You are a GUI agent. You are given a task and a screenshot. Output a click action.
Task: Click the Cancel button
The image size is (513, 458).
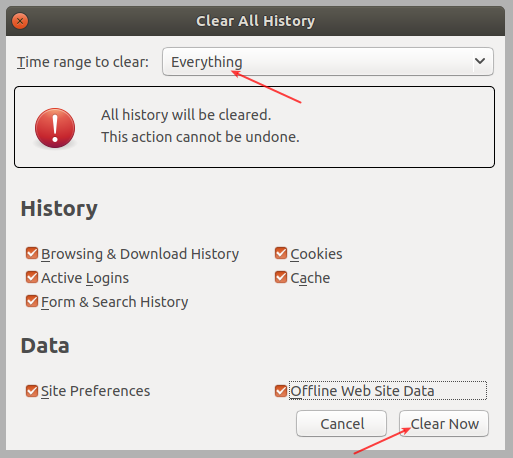342,424
